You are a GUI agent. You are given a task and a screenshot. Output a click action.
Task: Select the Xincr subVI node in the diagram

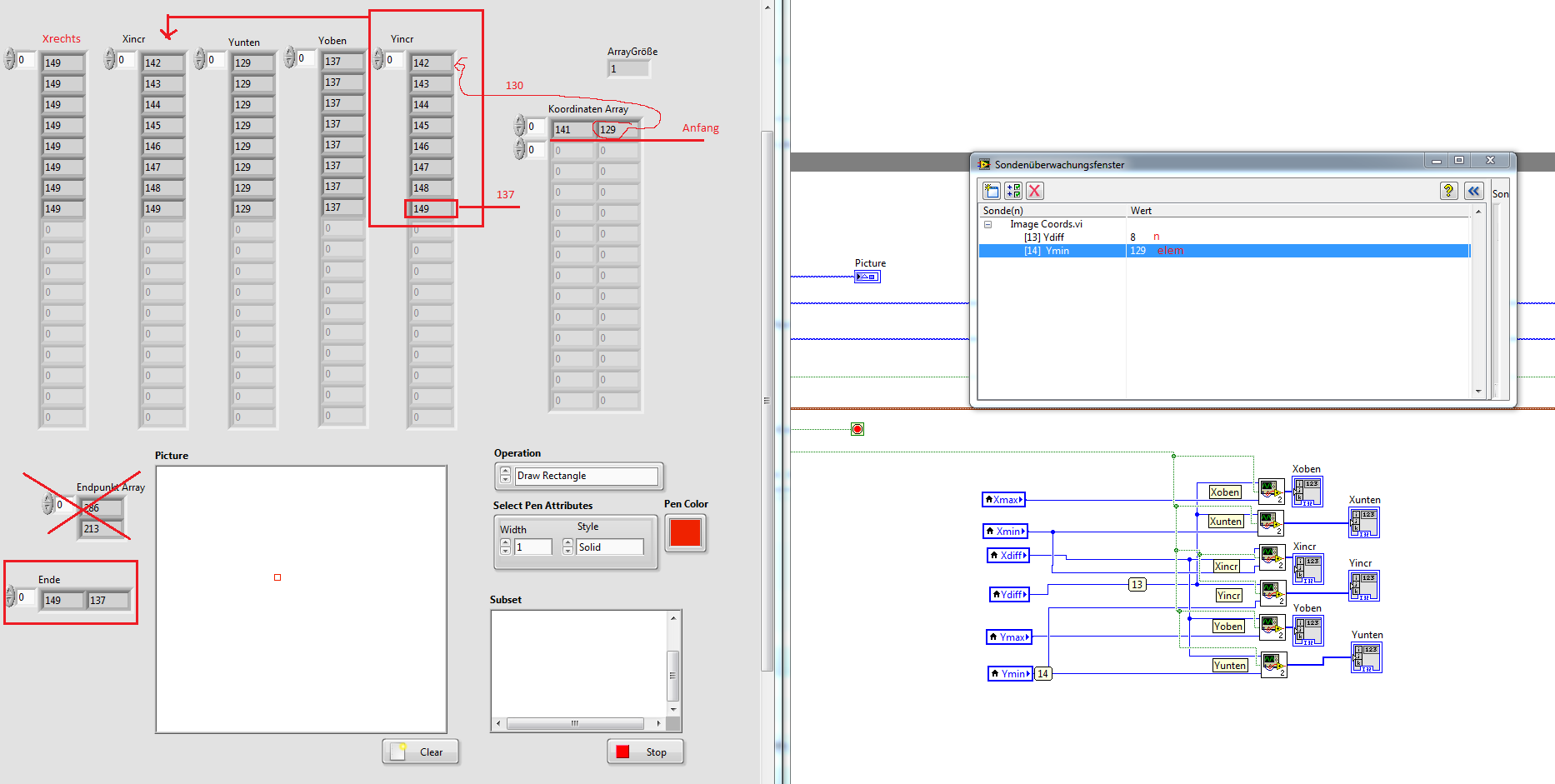[x=1272, y=558]
